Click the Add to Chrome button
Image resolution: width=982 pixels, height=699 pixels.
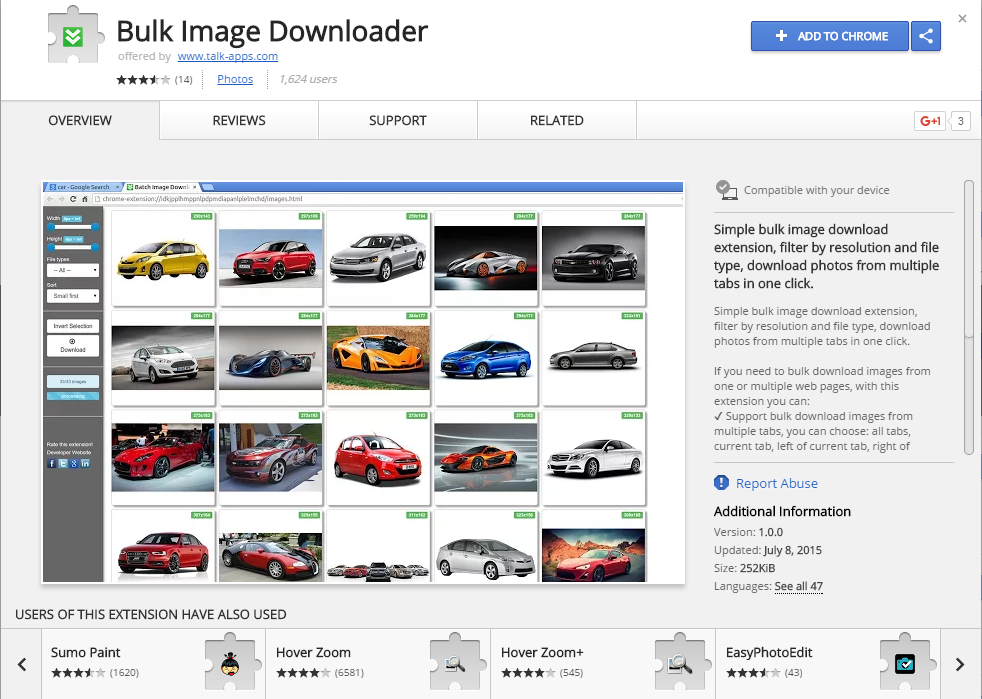pyautogui.click(x=830, y=36)
